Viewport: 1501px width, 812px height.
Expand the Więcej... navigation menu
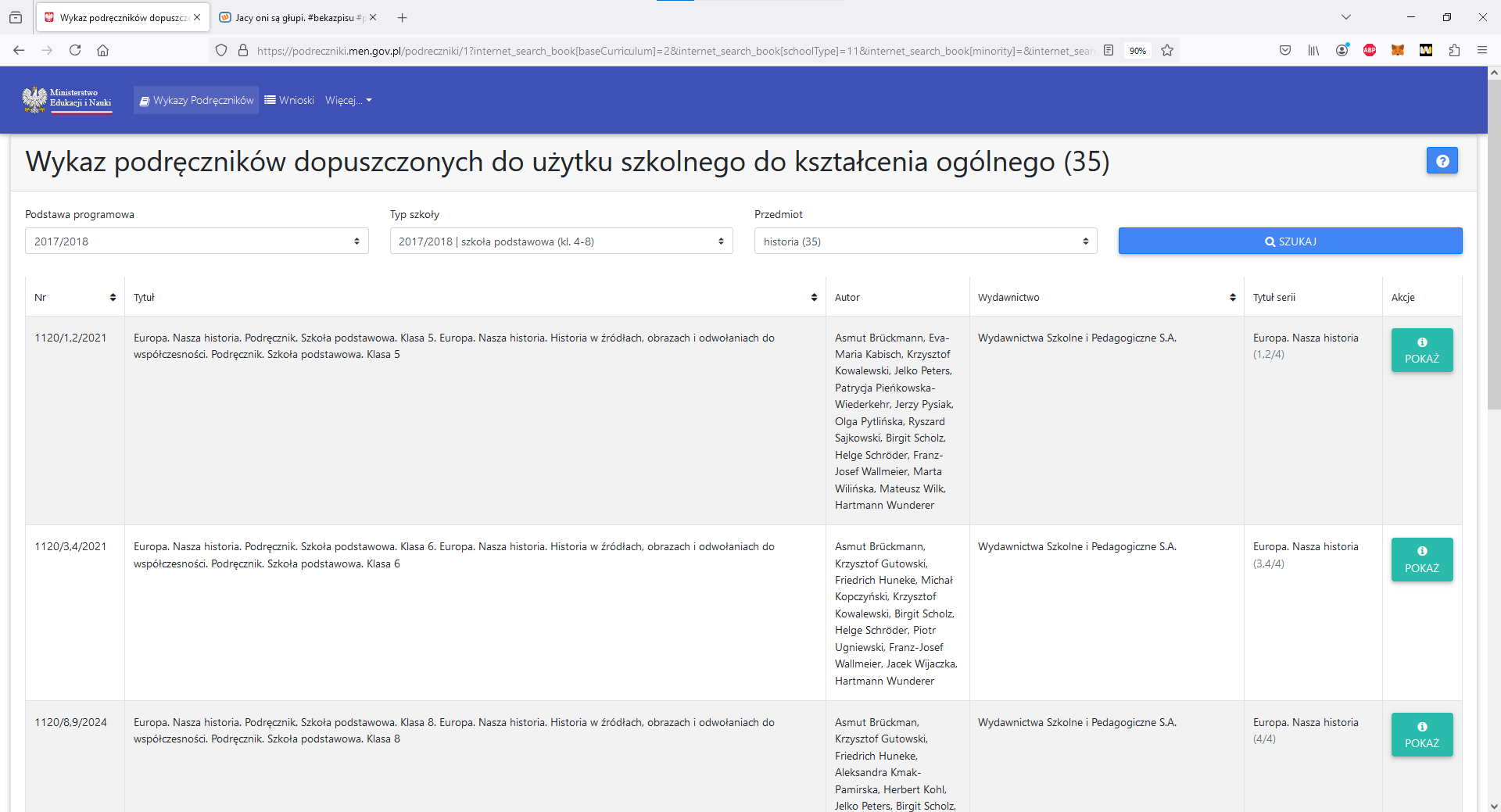click(348, 100)
